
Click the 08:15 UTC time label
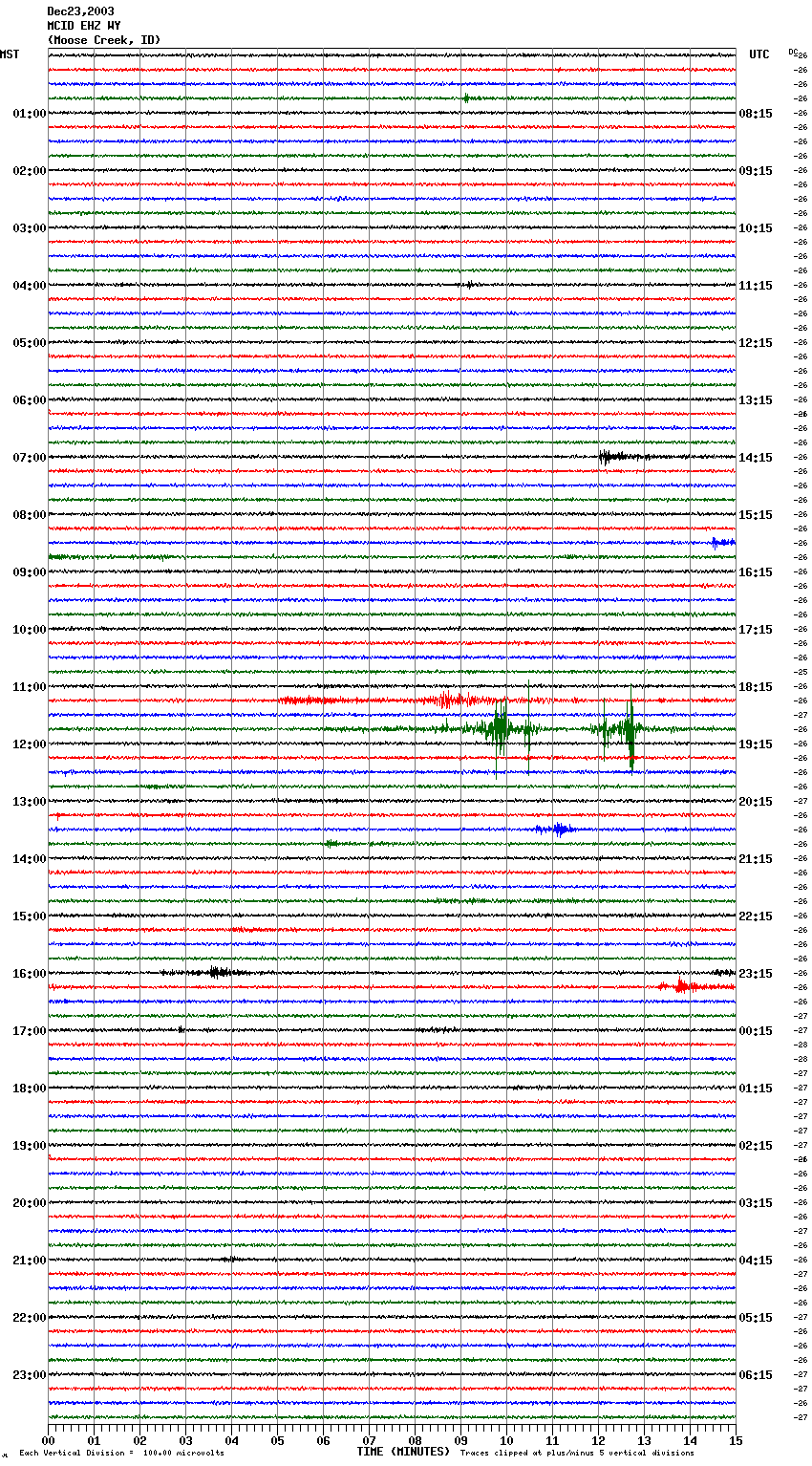756,114
